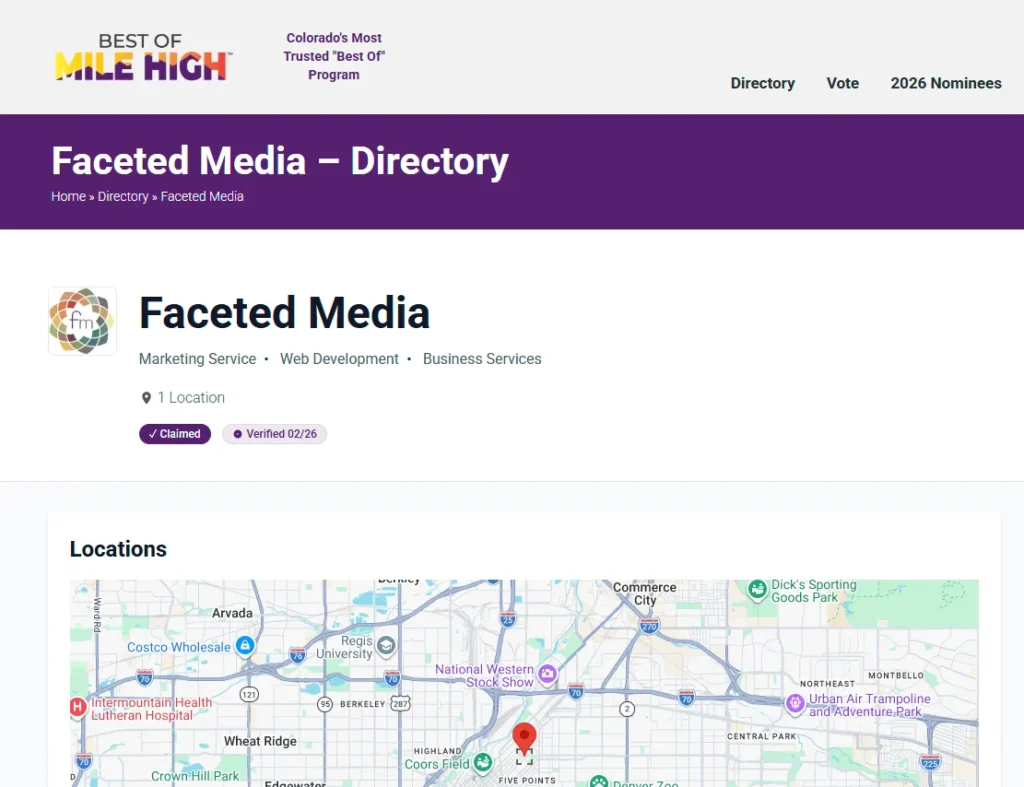Open the 2026 Nominees page

click(x=945, y=83)
